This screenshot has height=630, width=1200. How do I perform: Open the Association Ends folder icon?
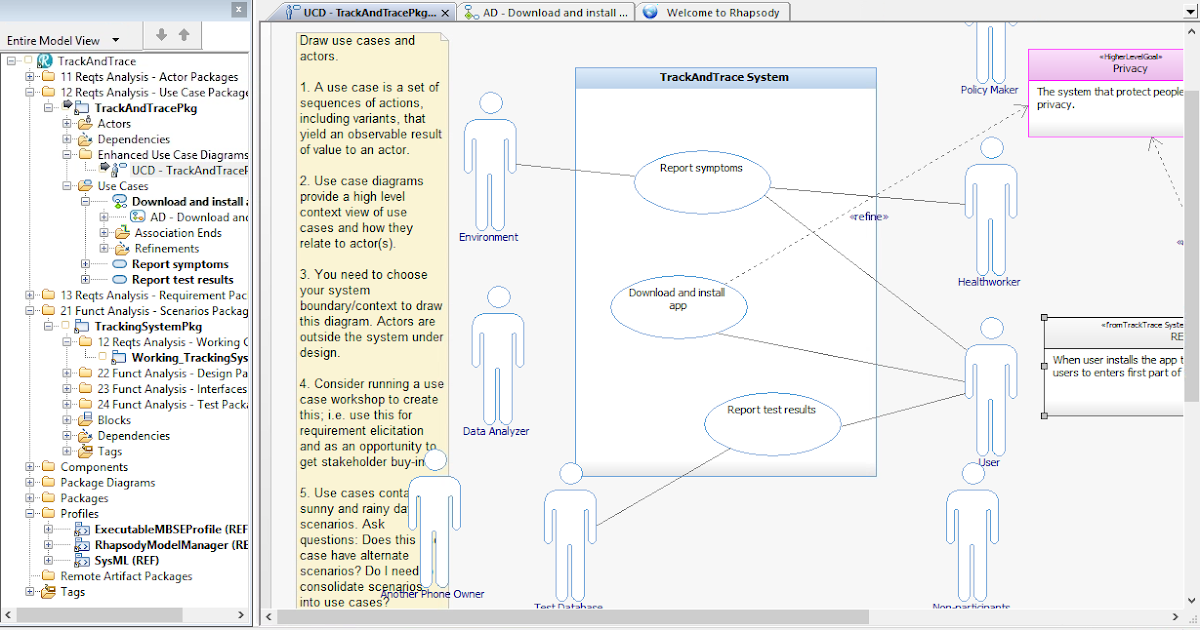[x=122, y=233]
